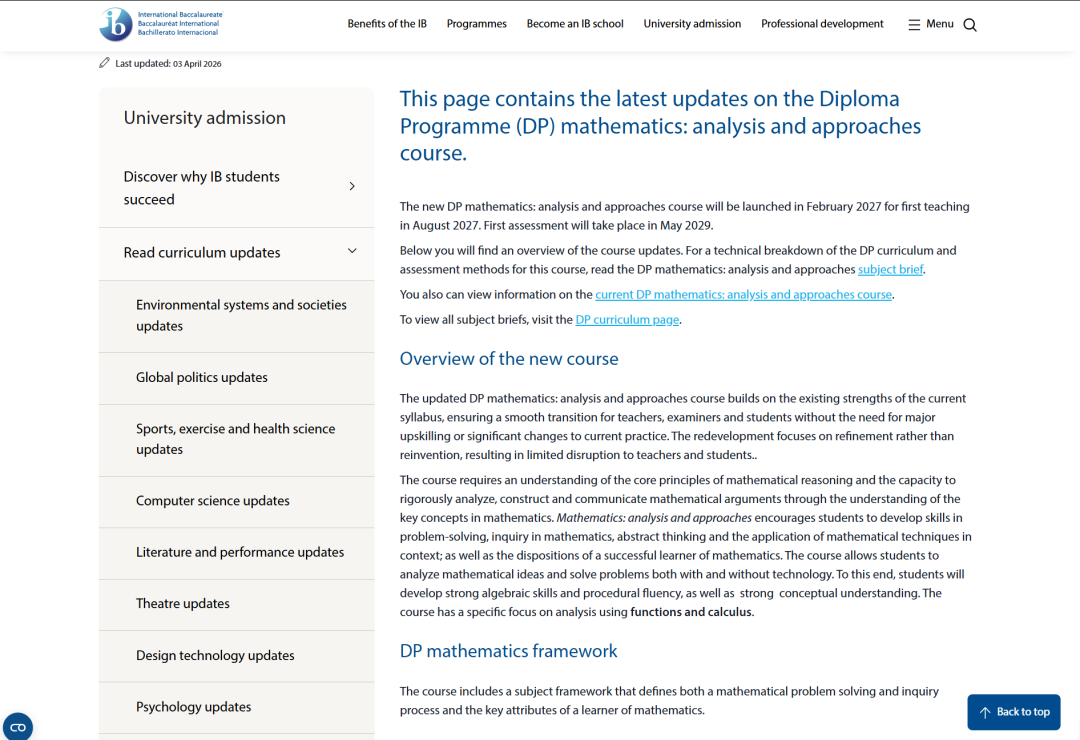Screen dimensions: 1080x740
Task: Select University admission in top navigation
Action: click(x=692, y=23)
